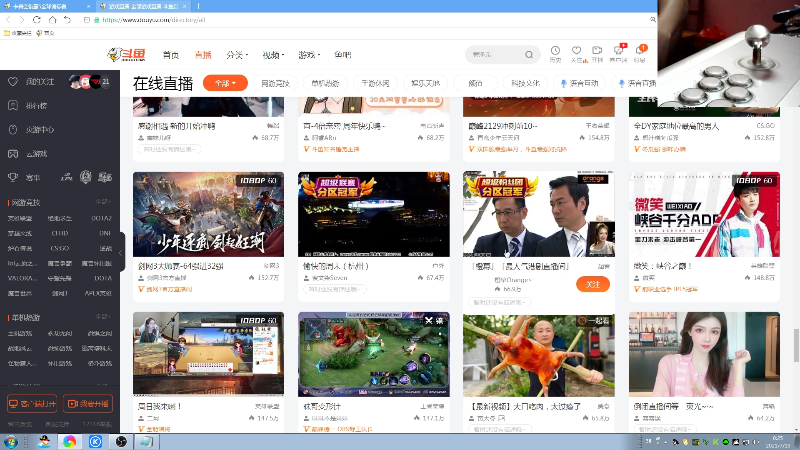800x450 pixels.
Task: Select the 直播 live tab
Action: coord(203,55)
